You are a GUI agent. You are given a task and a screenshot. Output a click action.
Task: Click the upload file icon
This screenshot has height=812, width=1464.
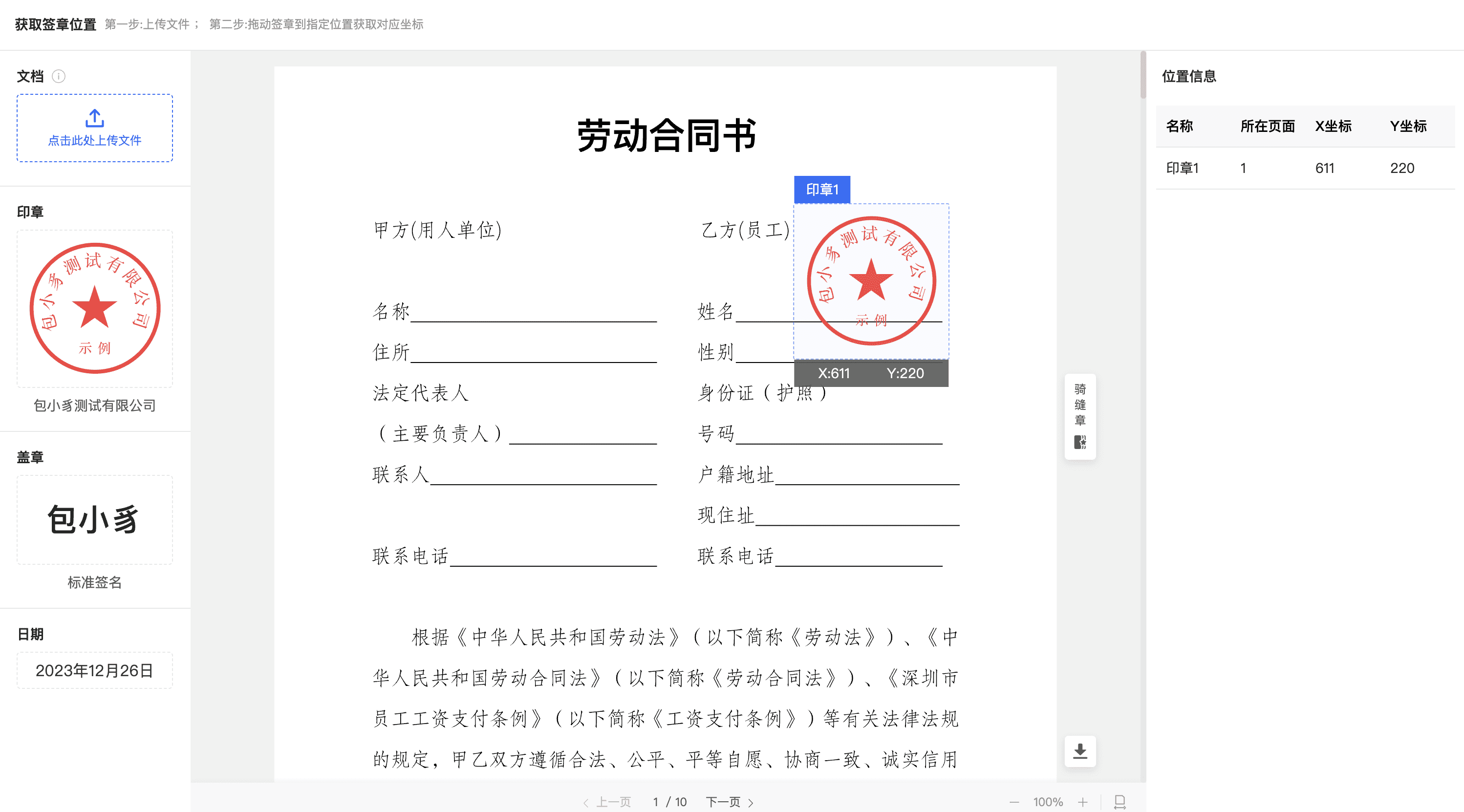click(x=94, y=118)
